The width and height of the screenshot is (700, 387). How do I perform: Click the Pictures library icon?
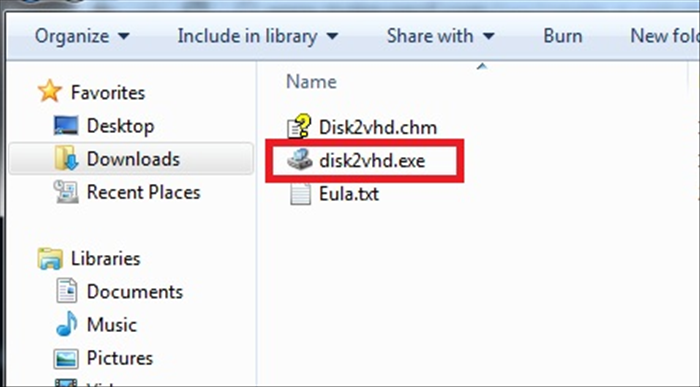pyautogui.click(x=66, y=358)
